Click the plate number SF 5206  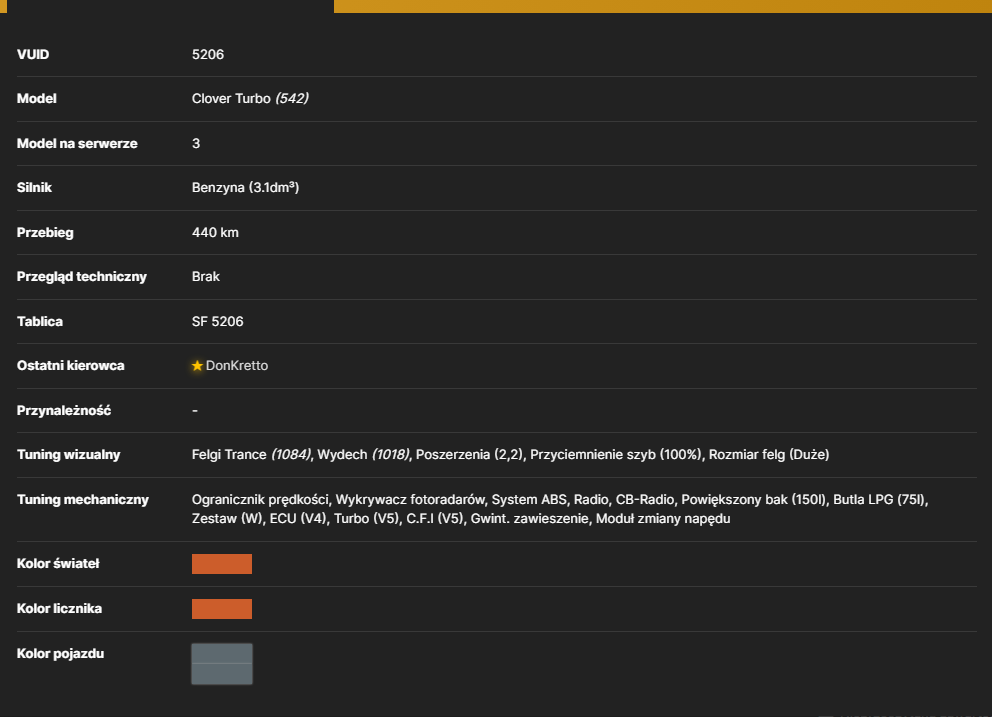tap(218, 321)
